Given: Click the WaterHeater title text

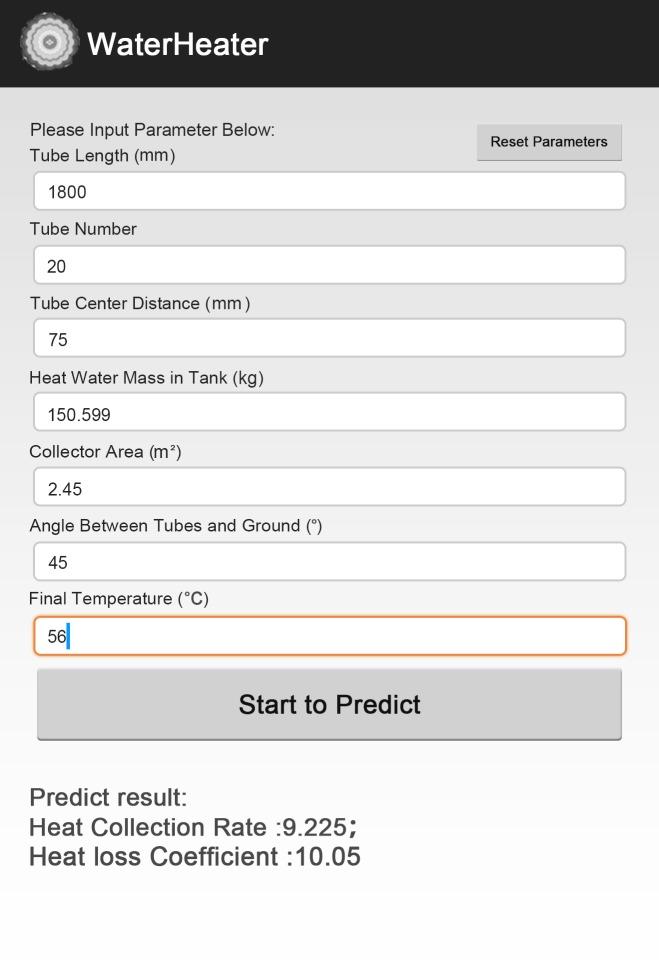Looking at the screenshot, I should click(x=178, y=44).
